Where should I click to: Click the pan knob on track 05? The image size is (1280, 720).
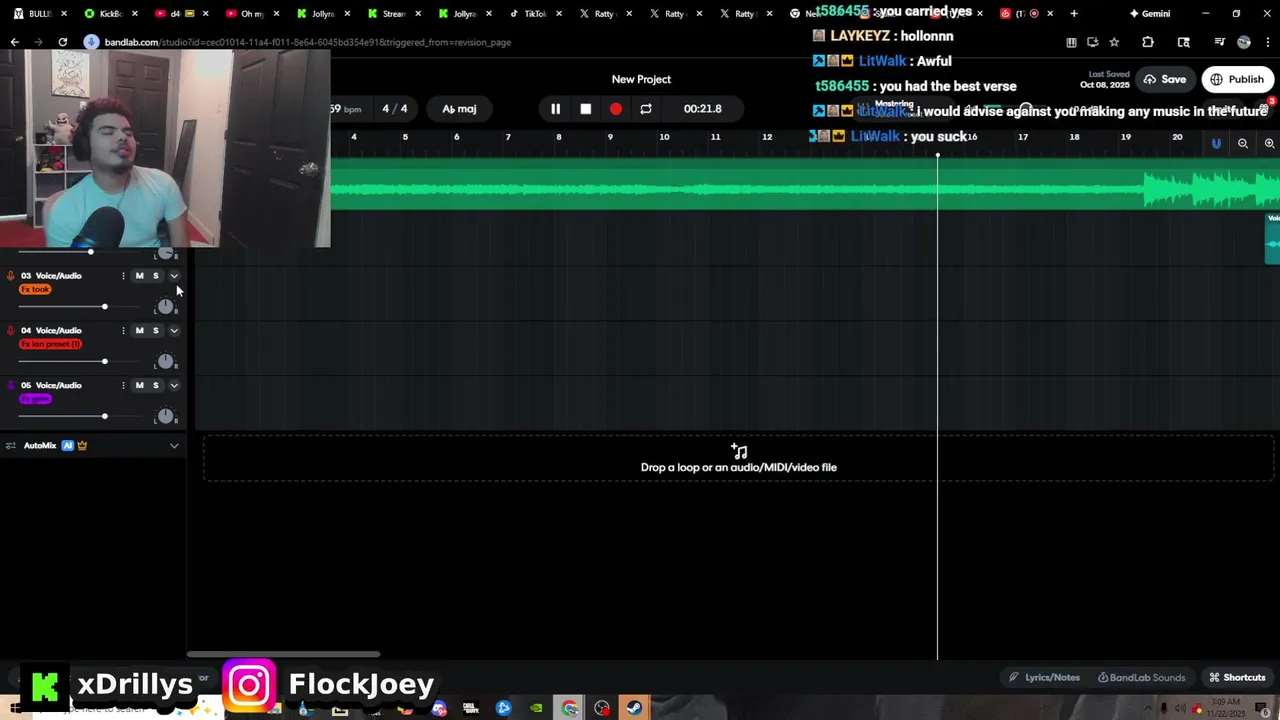(x=165, y=417)
